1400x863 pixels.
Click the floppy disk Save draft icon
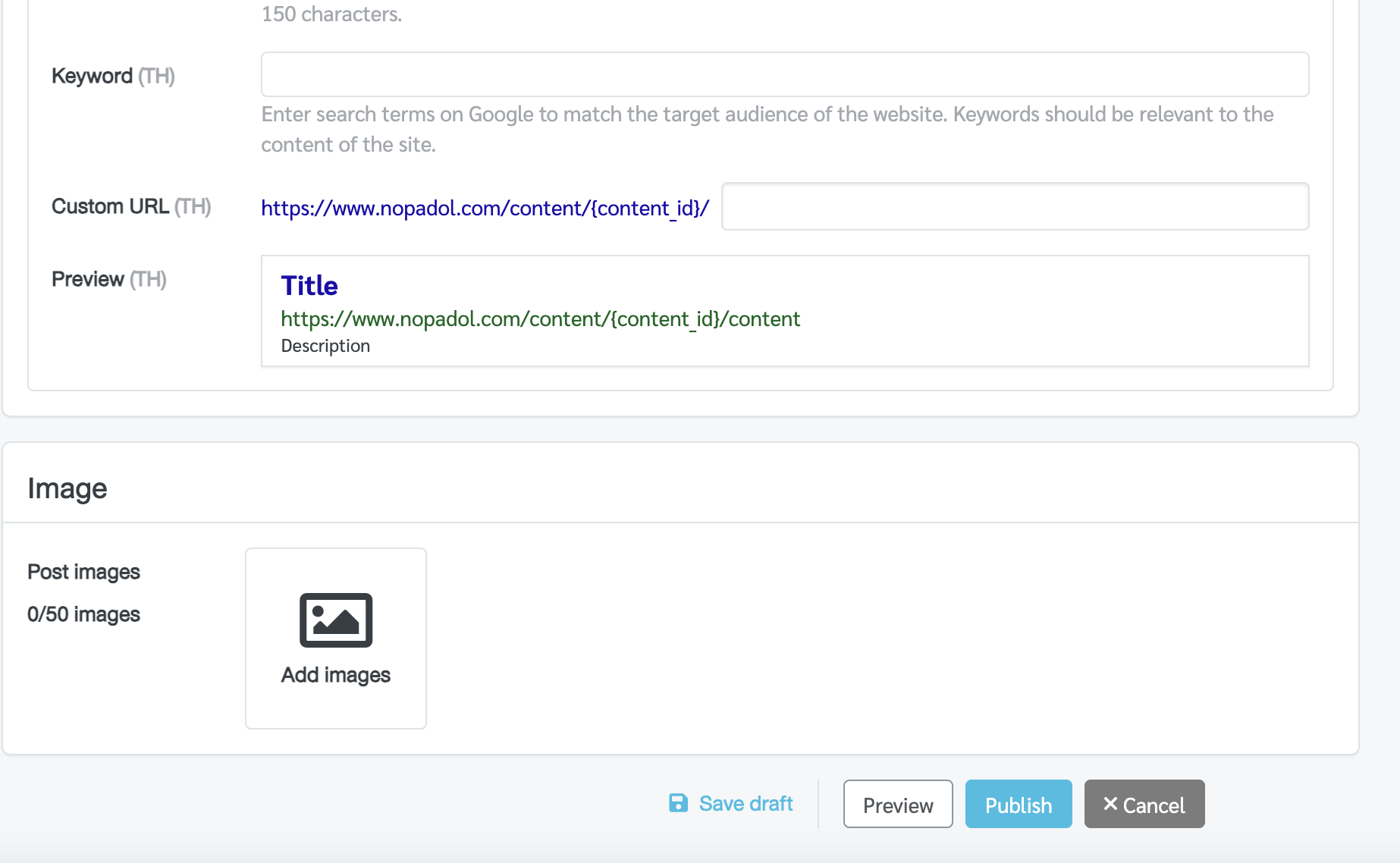tap(678, 803)
